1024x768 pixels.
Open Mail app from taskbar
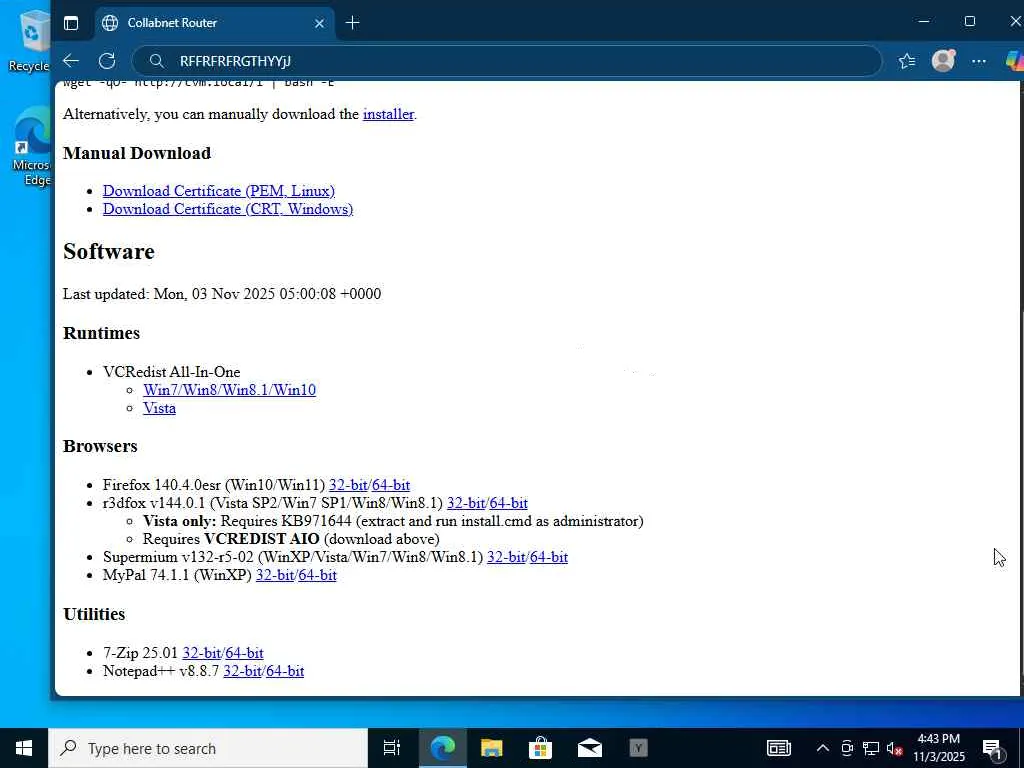point(590,748)
